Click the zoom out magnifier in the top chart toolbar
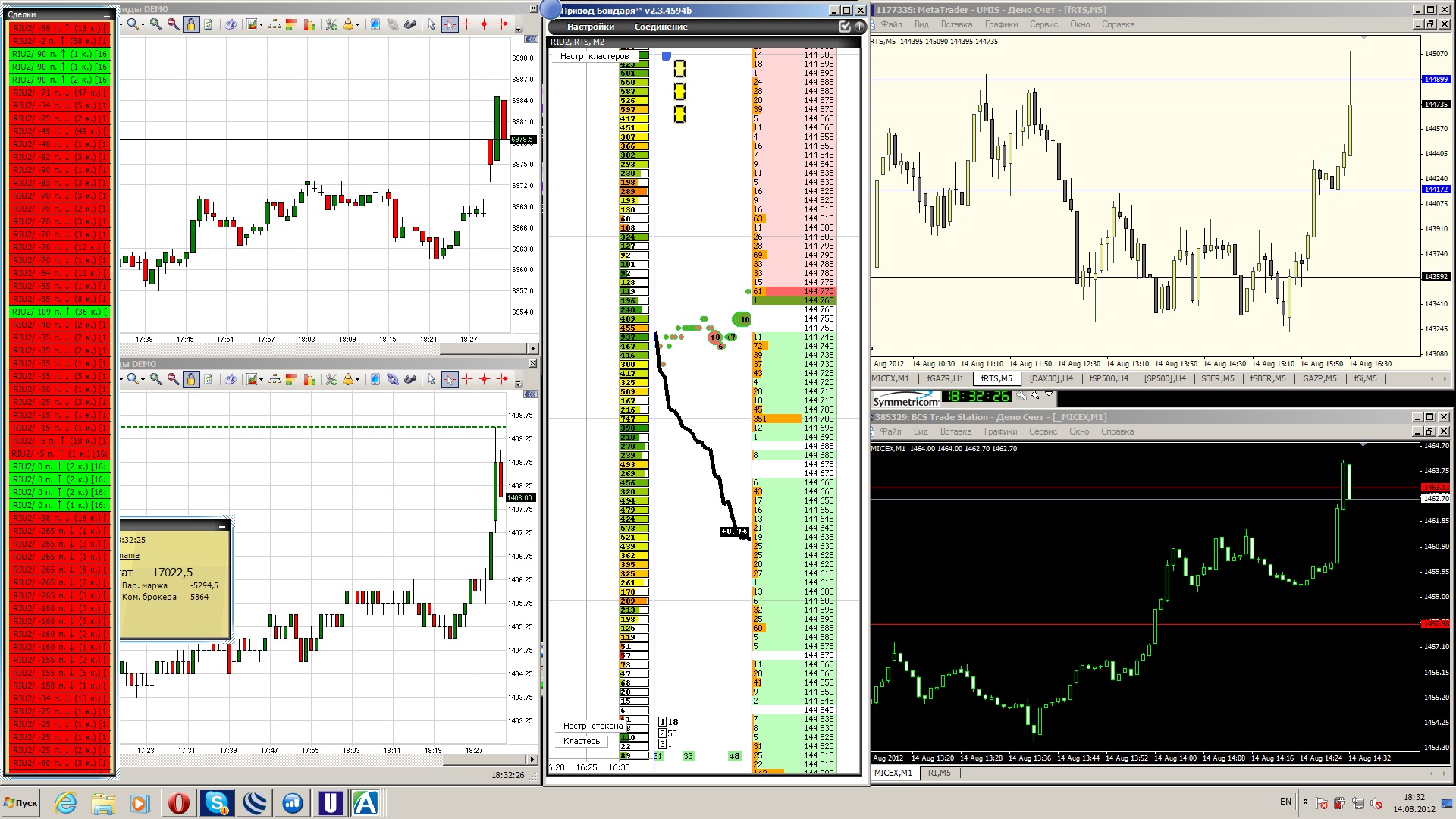The width and height of the screenshot is (1456, 819). (x=173, y=24)
